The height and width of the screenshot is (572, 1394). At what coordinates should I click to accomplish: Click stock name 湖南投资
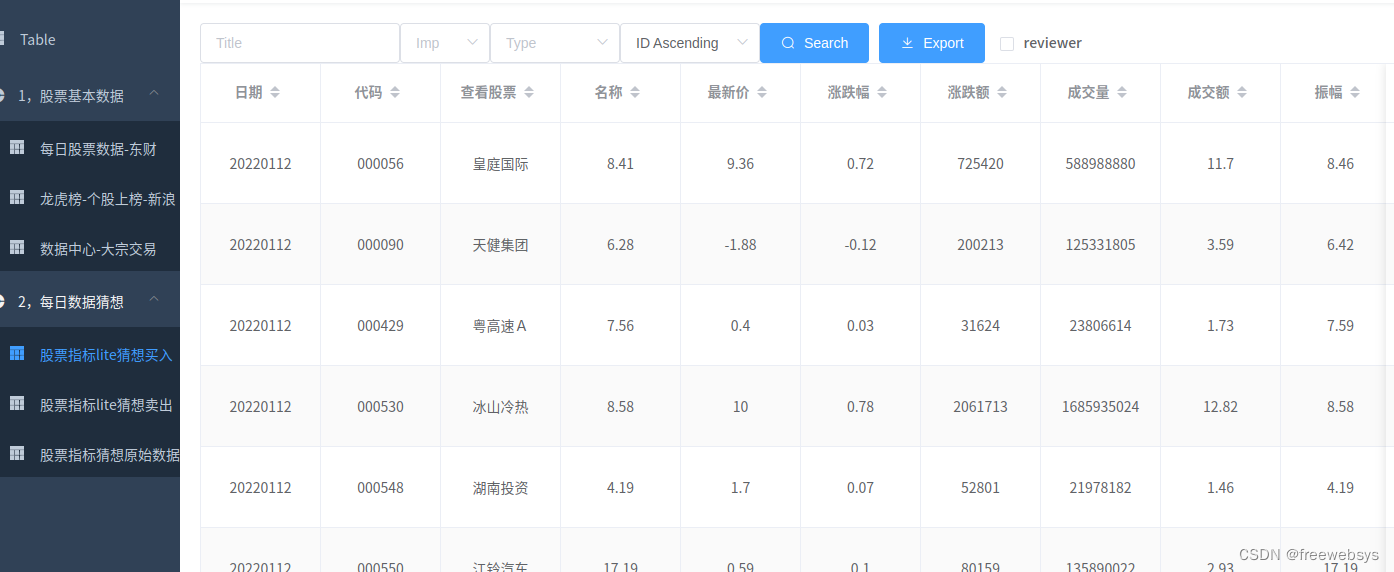click(x=500, y=488)
